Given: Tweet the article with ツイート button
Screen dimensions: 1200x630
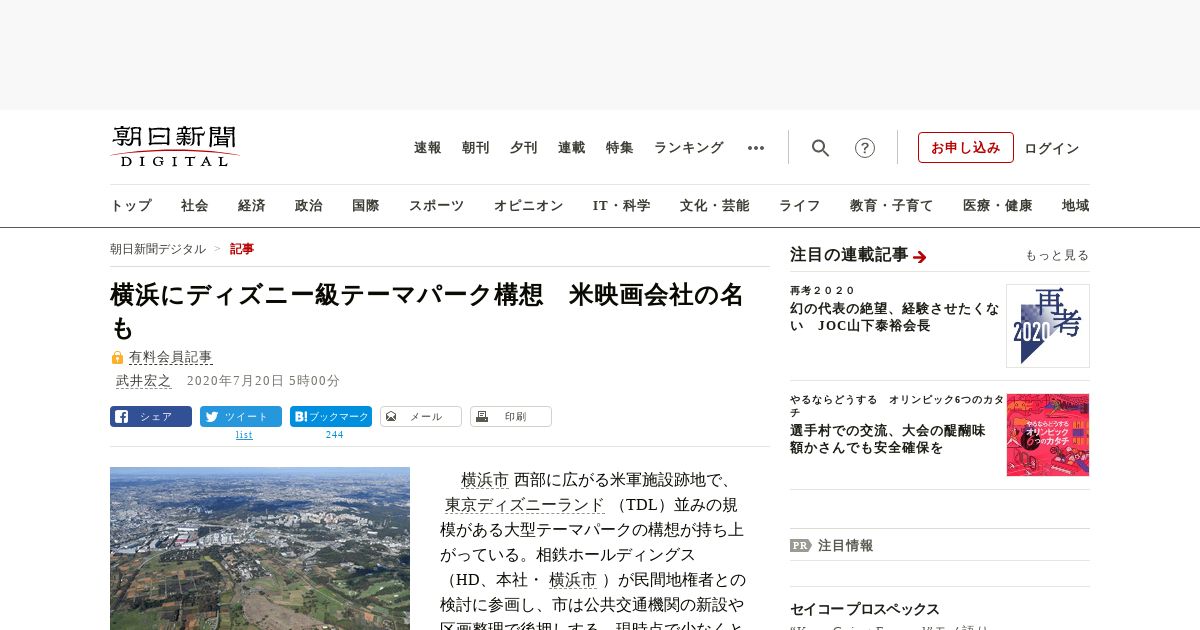Looking at the screenshot, I should (x=241, y=417).
